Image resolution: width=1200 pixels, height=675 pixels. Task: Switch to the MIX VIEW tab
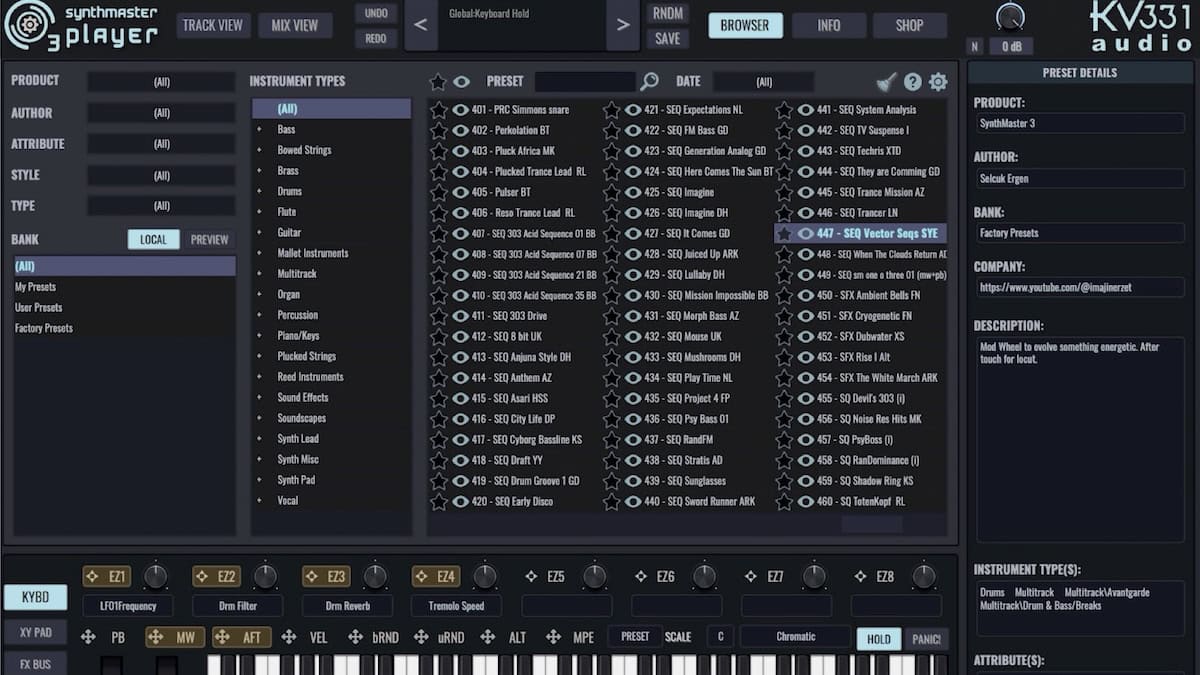tap(295, 26)
